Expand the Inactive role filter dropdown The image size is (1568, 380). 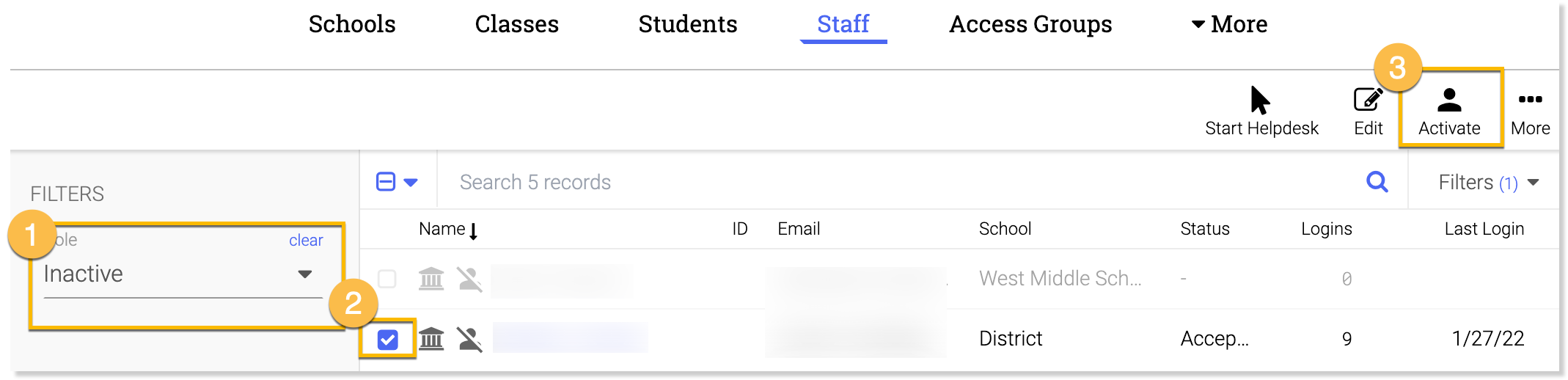tap(305, 274)
